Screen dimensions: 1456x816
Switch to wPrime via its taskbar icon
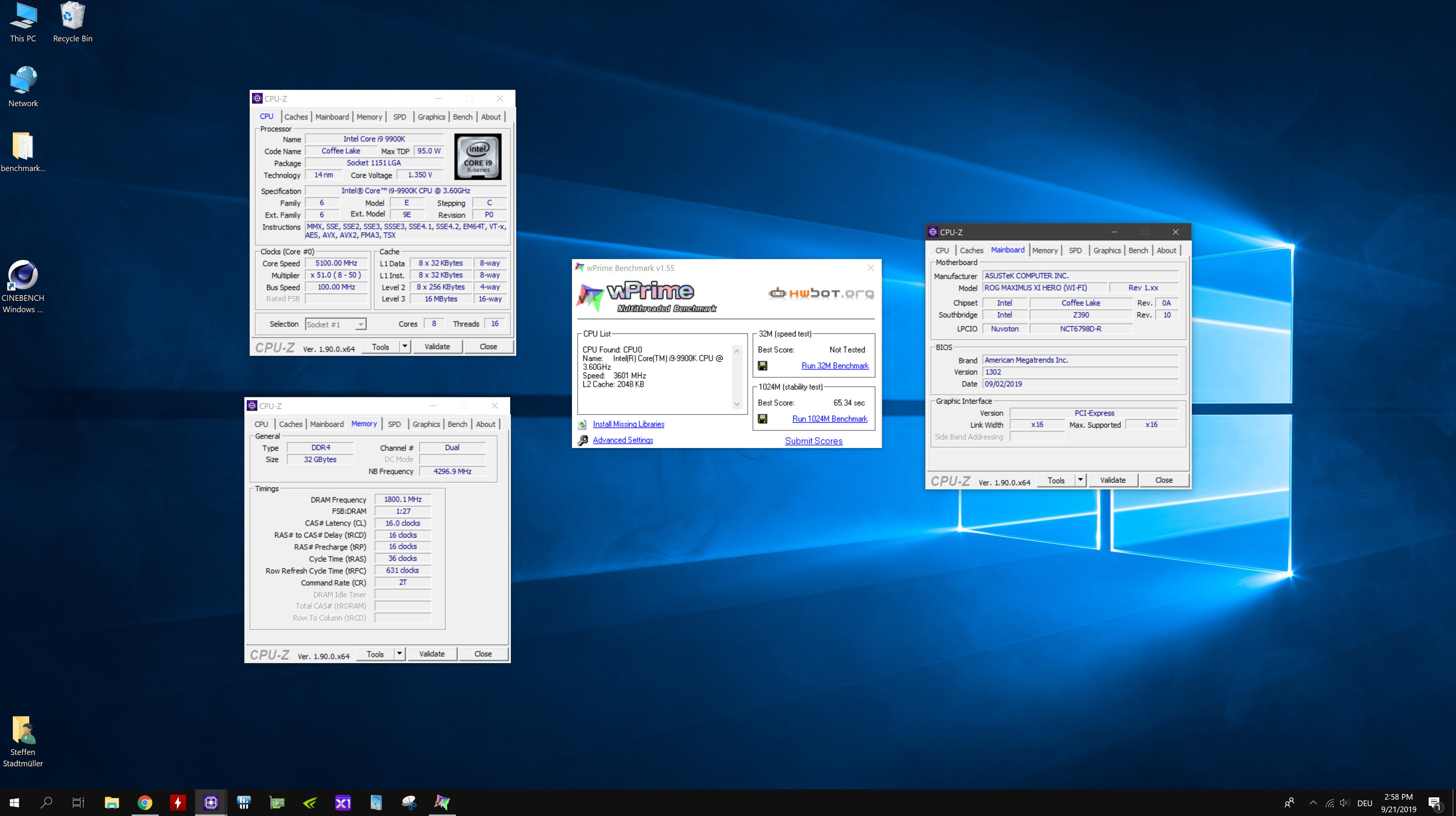pos(442,802)
